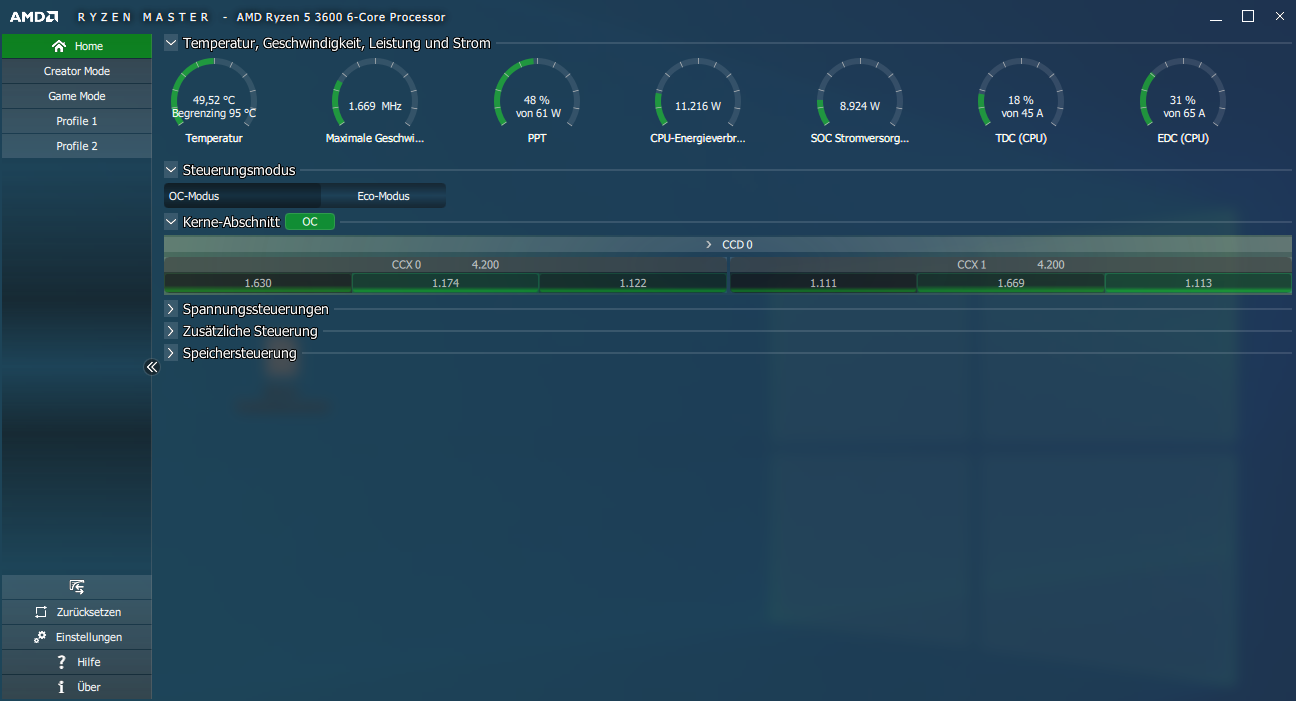Expand Zusätzliche Steuerung section
This screenshot has width=1296, height=701.
coord(171,331)
